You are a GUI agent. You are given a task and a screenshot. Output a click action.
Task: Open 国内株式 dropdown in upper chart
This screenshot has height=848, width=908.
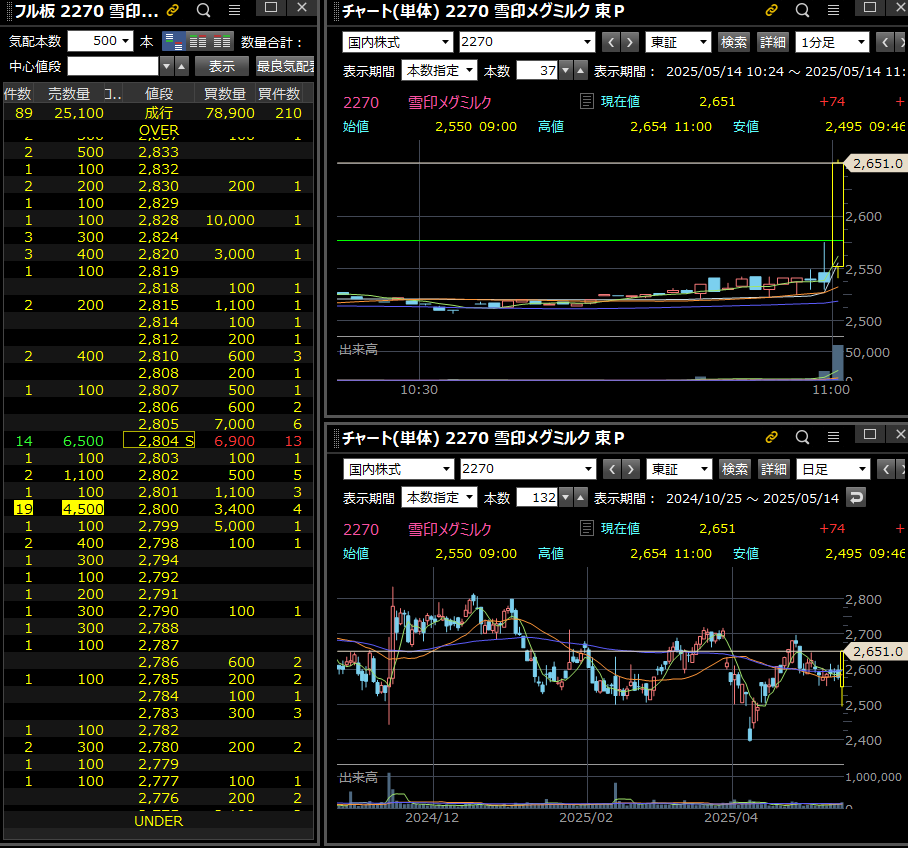pos(398,42)
